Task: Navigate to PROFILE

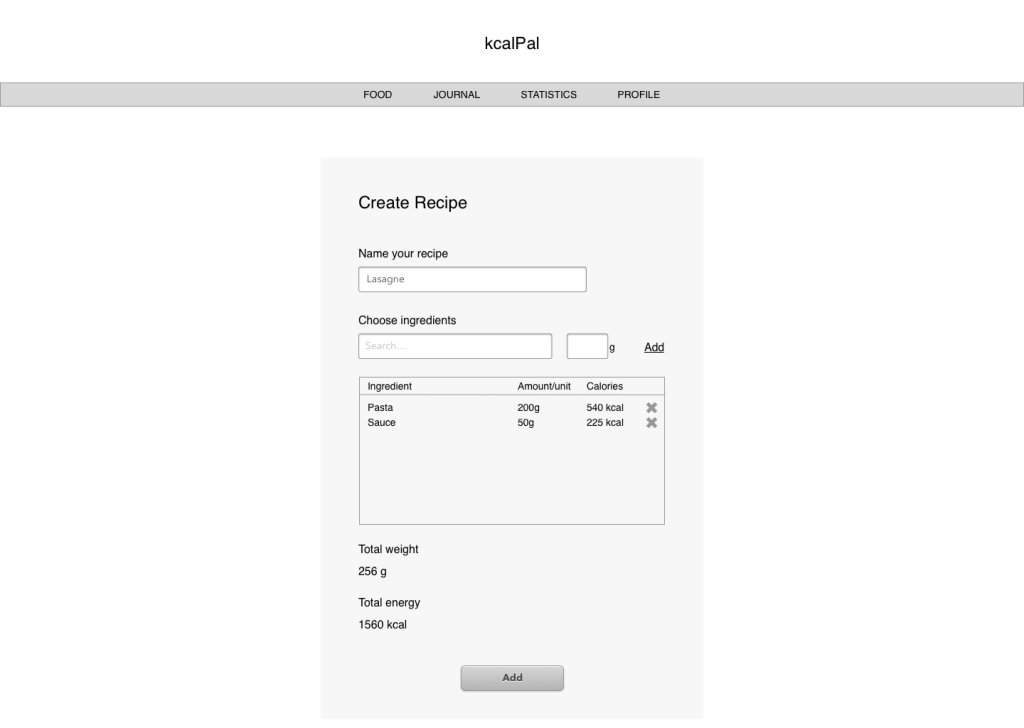Action: pyautogui.click(x=638, y=95)
